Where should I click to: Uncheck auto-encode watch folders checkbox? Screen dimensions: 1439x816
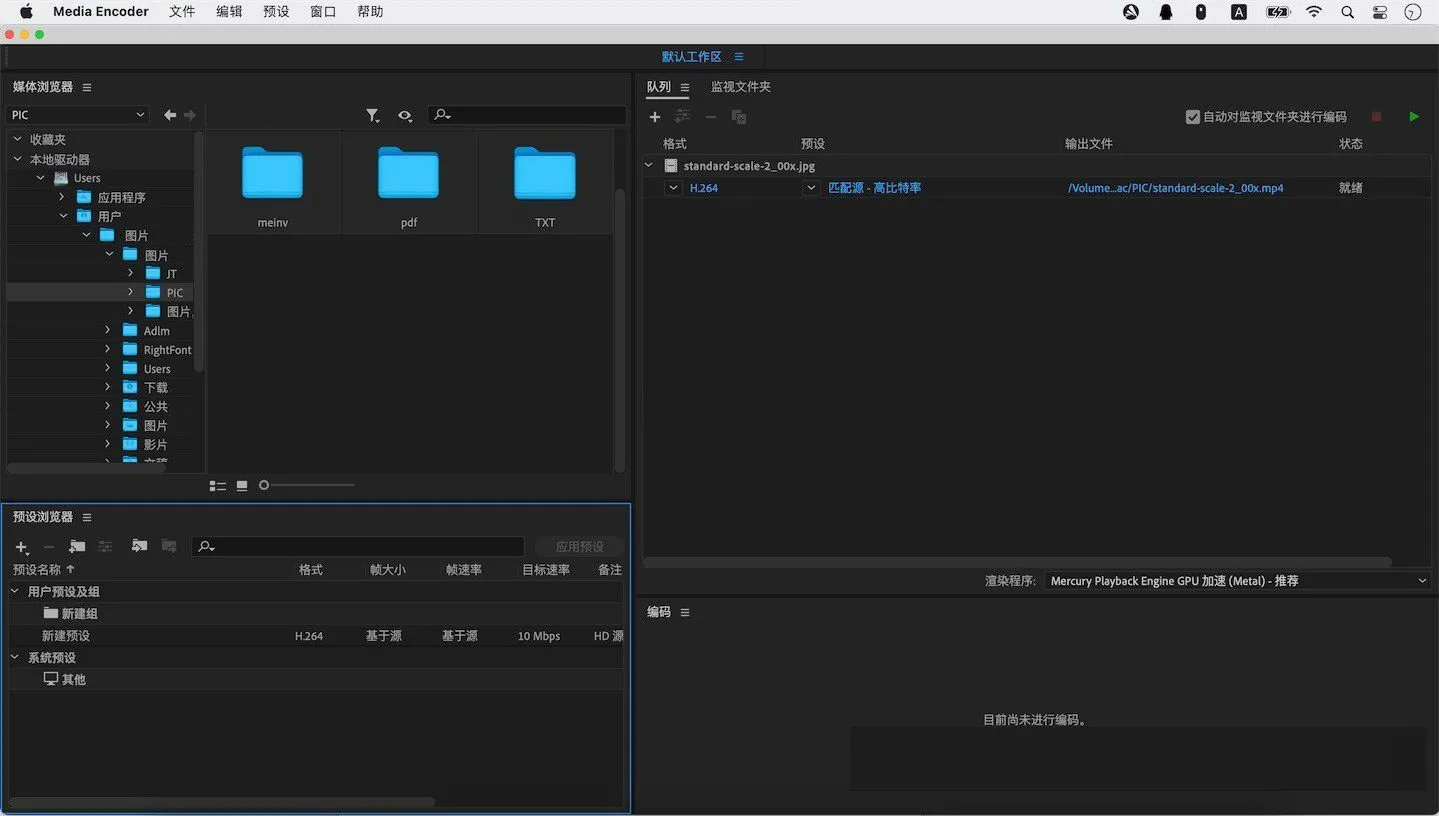(x=1192, y=117)
